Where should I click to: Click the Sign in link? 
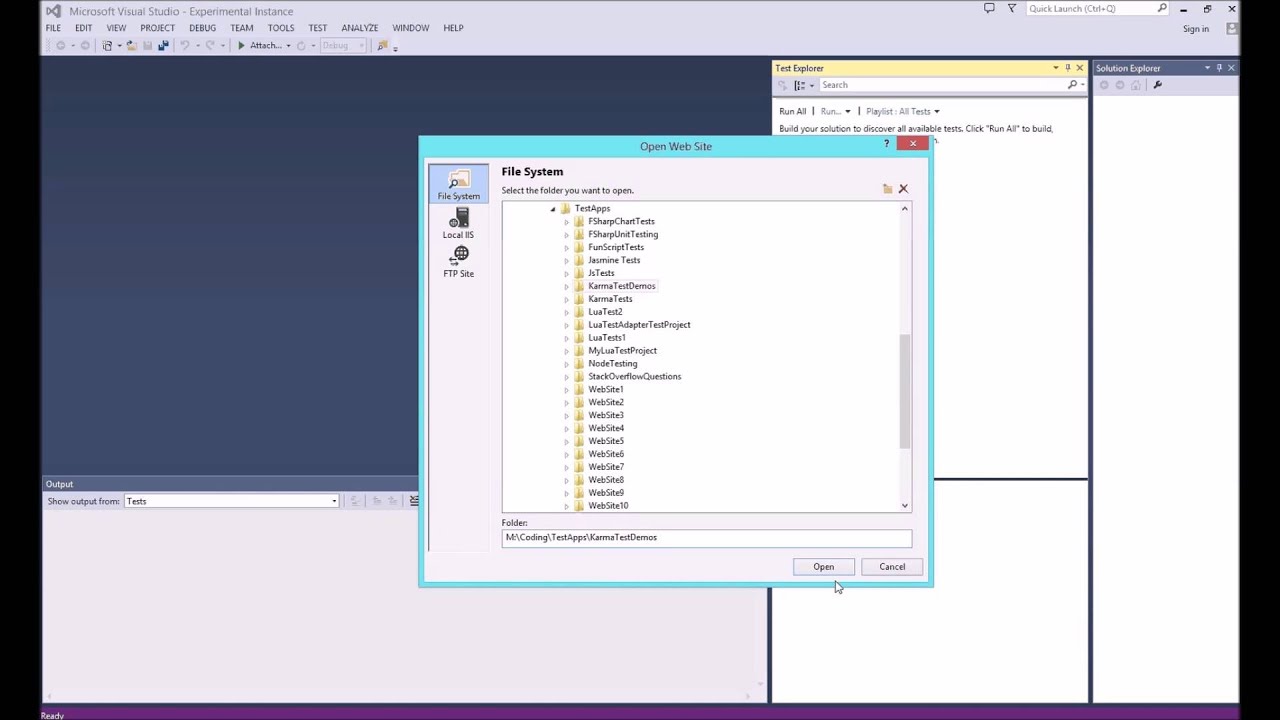pyautogui.click(x=1196, y=29)
